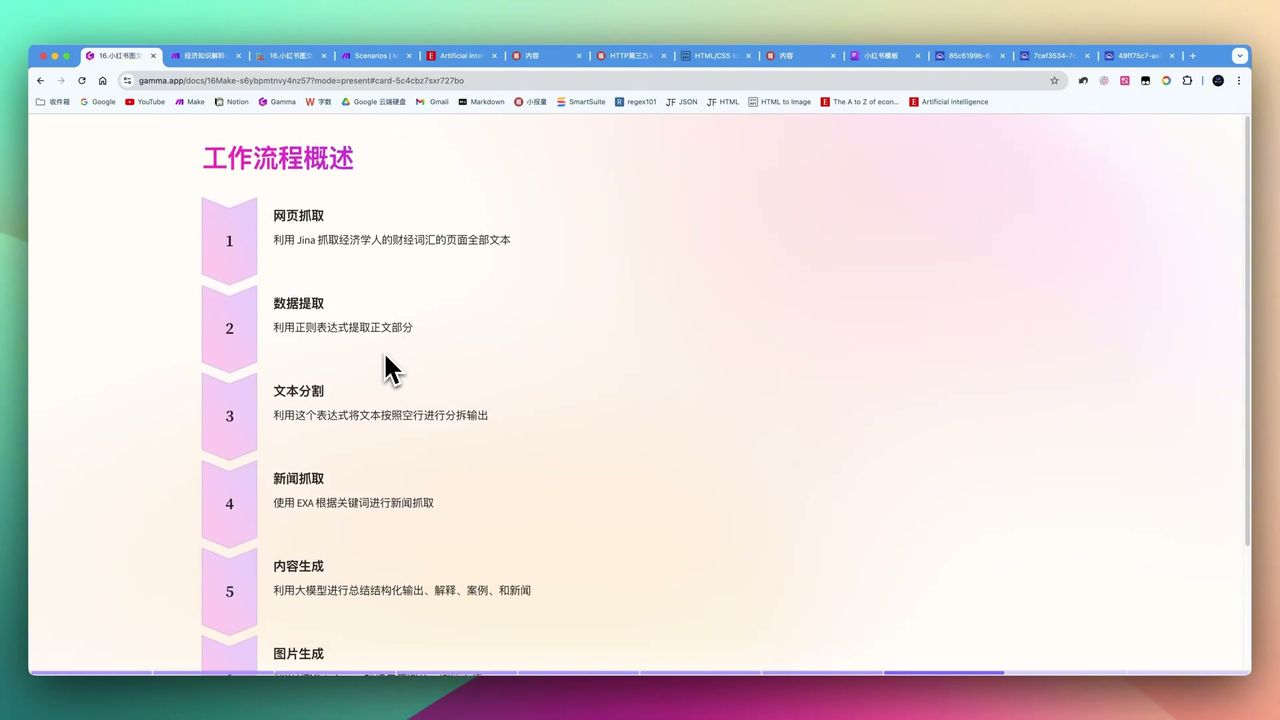Open a new browser tab with plus button
Viewport: 1280px width, 720px height.
coord(1192,55)
